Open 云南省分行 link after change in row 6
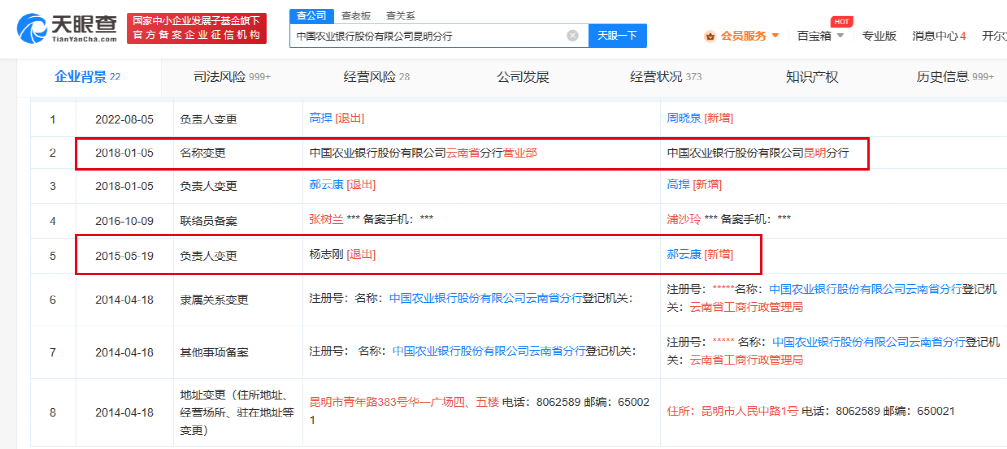The height and width of the screenshot is (449, 1007). 866,289
